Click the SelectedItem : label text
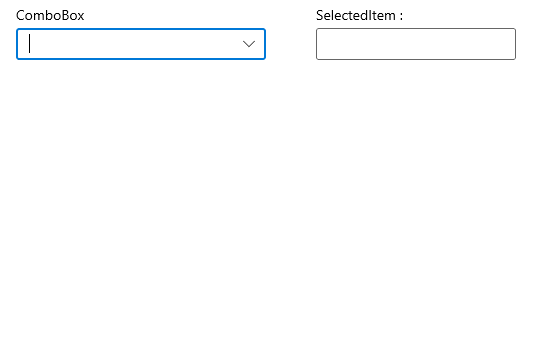547x362 pixels. [359, 15]
